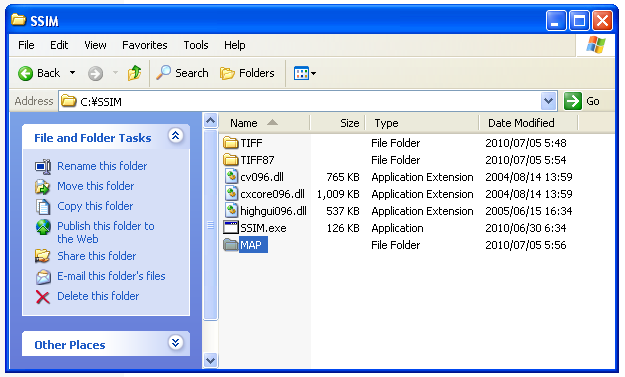Click Delete this folder link
The width and height of the screenshot is (625, 377).
[98, 296]
